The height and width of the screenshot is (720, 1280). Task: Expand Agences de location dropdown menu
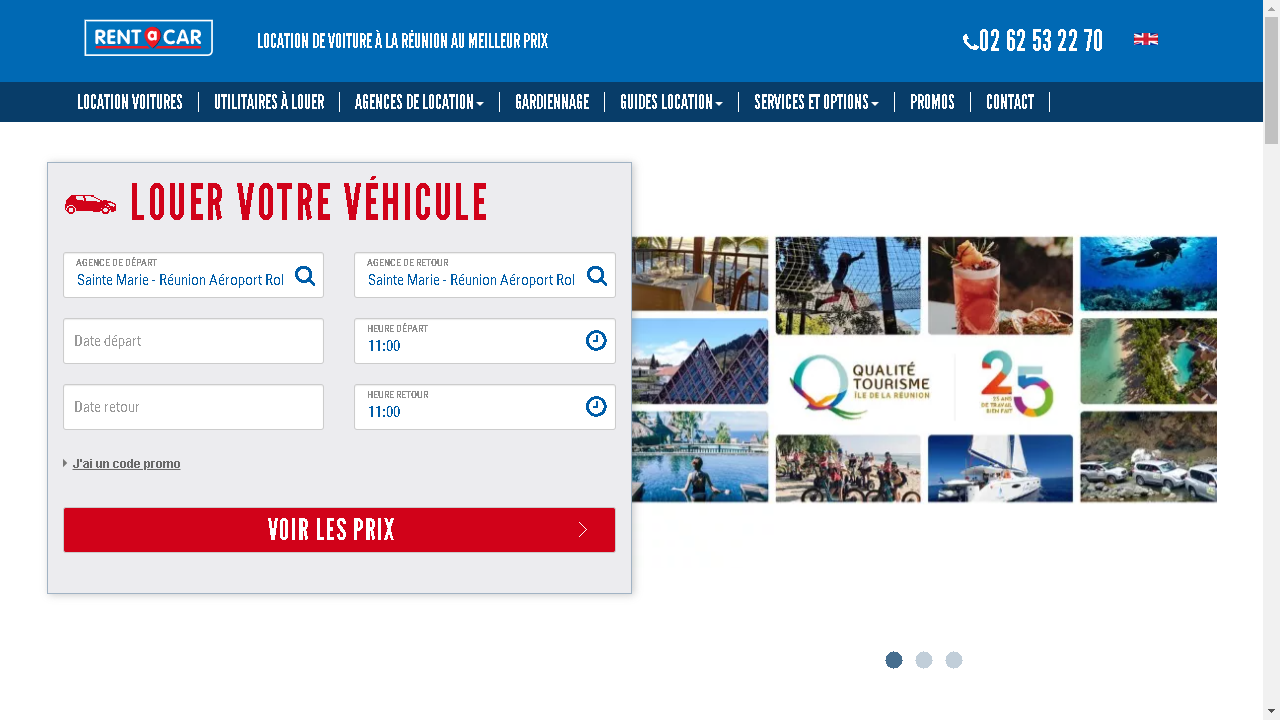pyautogui.click(x=419, y=102)
